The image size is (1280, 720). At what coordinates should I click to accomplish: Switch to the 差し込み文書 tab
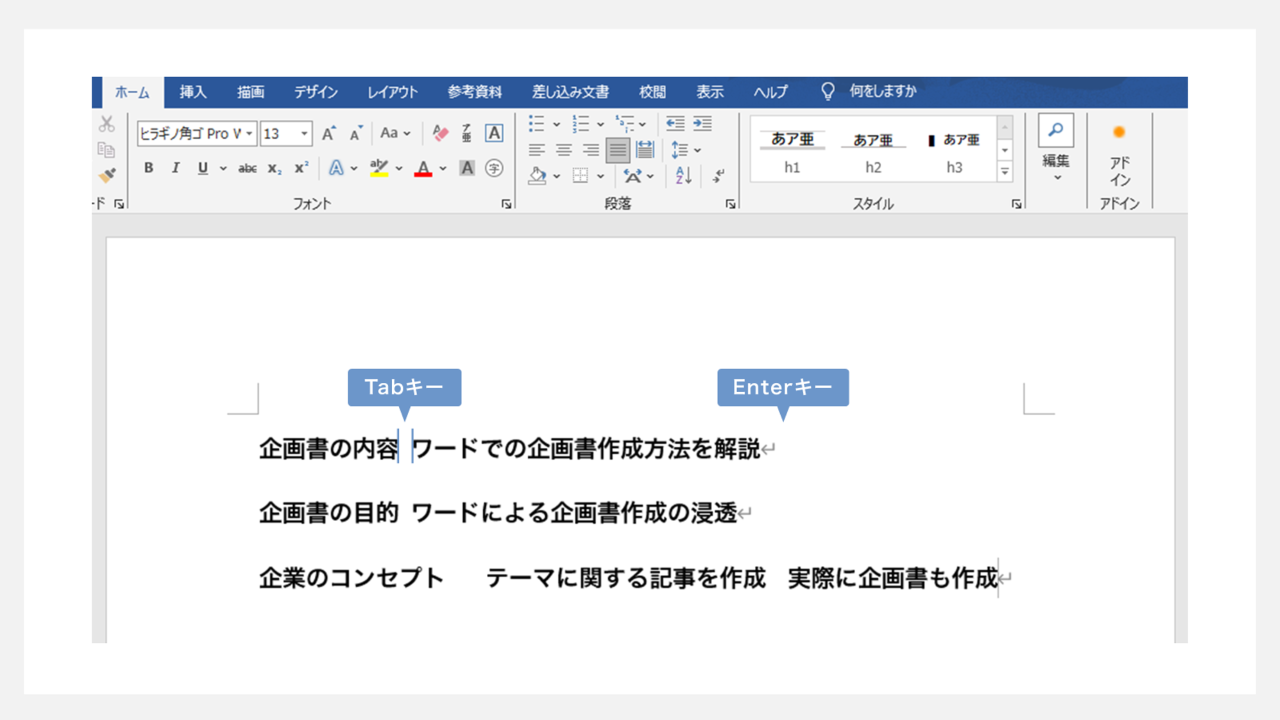coord(570,92)
